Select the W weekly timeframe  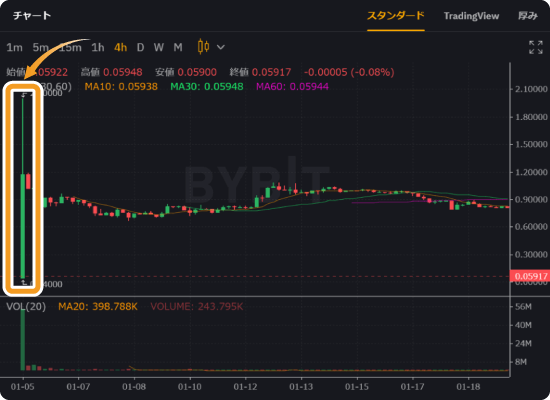[x=159, y=47]
